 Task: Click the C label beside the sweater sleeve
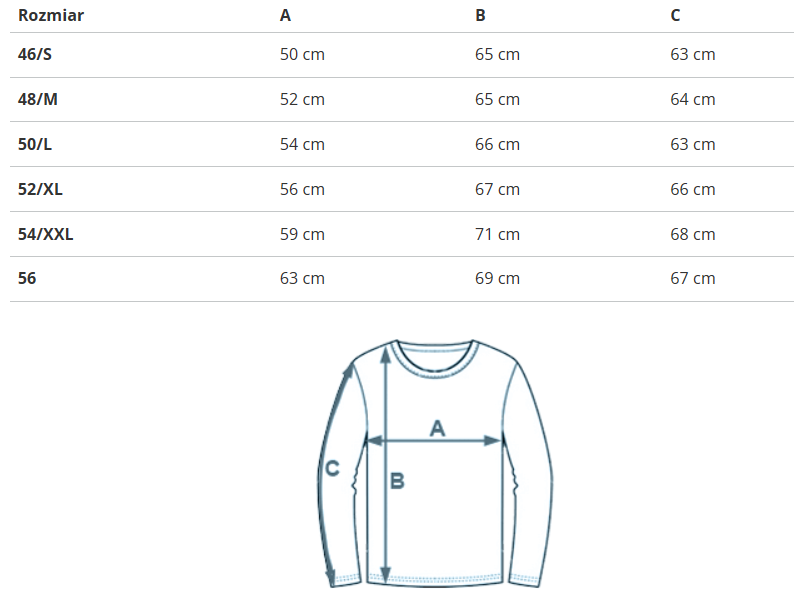333,467
